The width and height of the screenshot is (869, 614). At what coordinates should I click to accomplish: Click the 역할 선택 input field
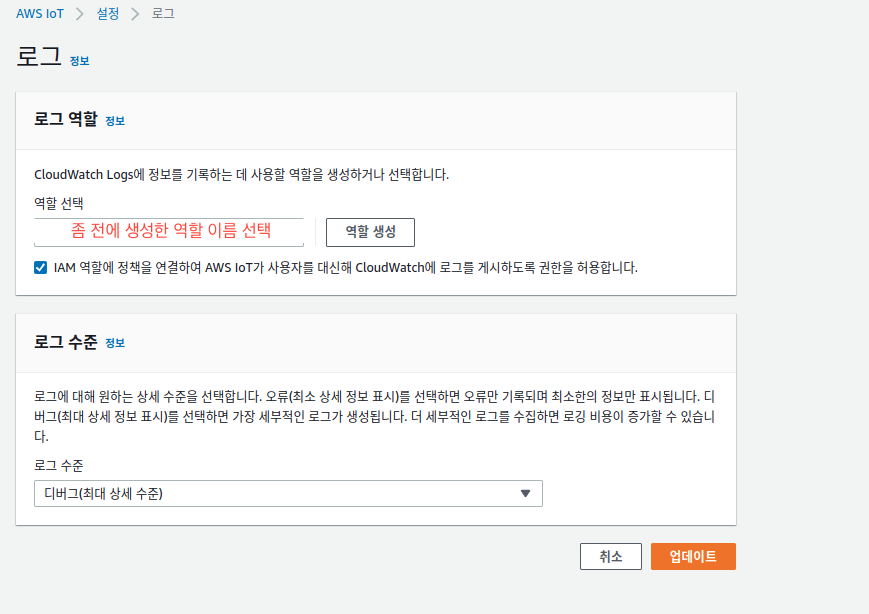pos(169,232)
